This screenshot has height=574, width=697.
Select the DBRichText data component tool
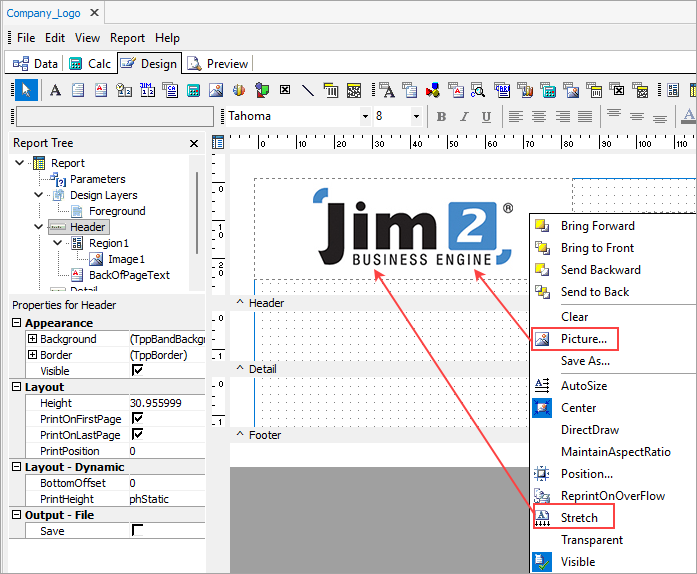tap(456, 90)
